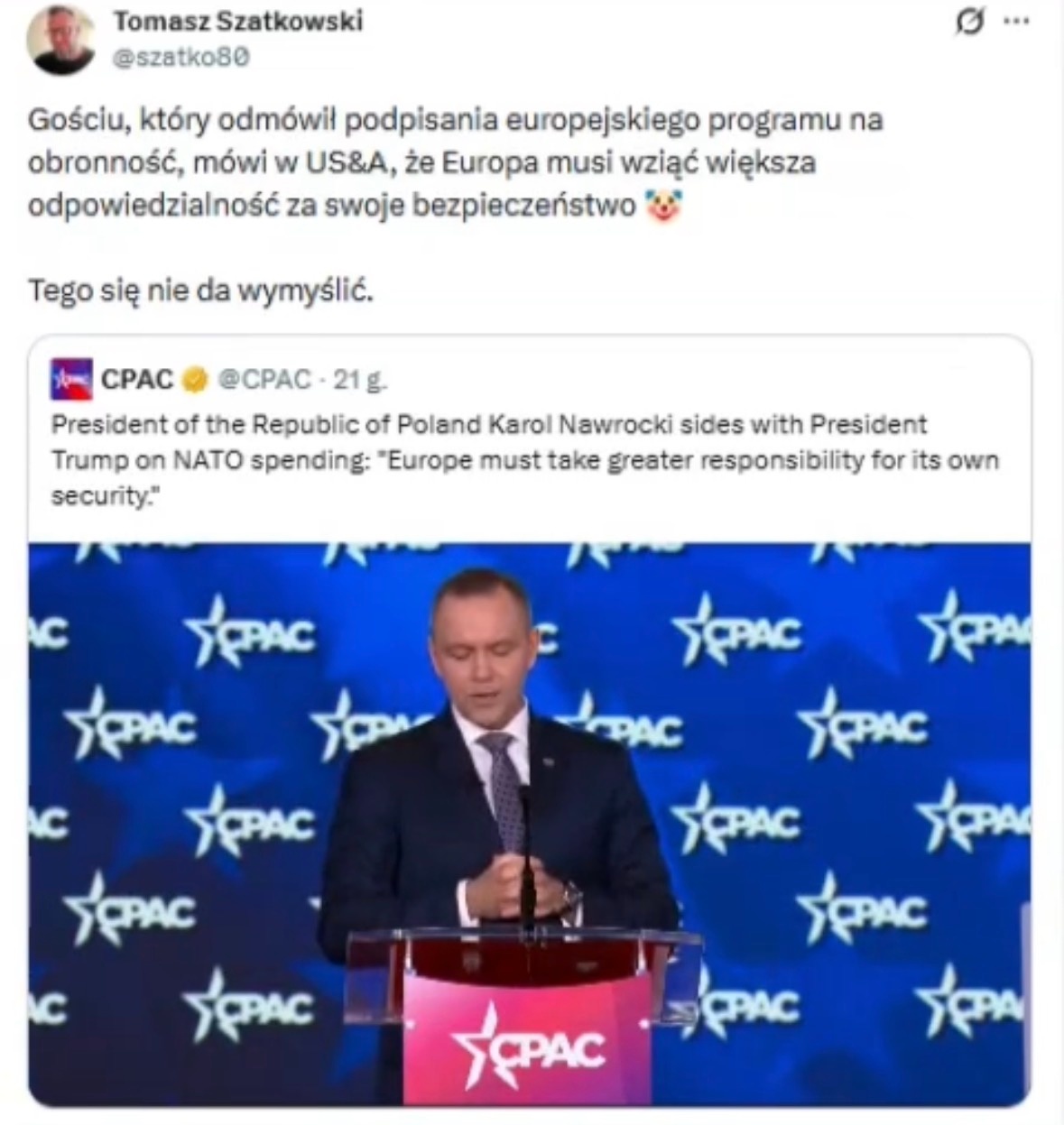The height and width of the screenshot is (1125, 1064).
Task: Click the Grok slashed-circle icon
Action: (969, 22)
